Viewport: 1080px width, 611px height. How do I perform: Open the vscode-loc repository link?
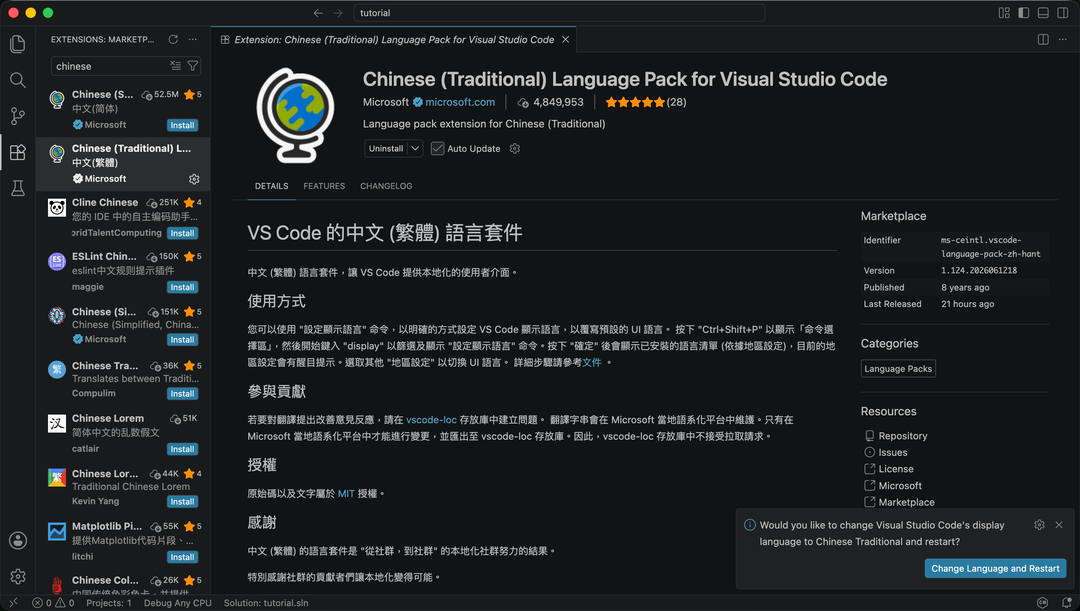click(x=431, y=420)
